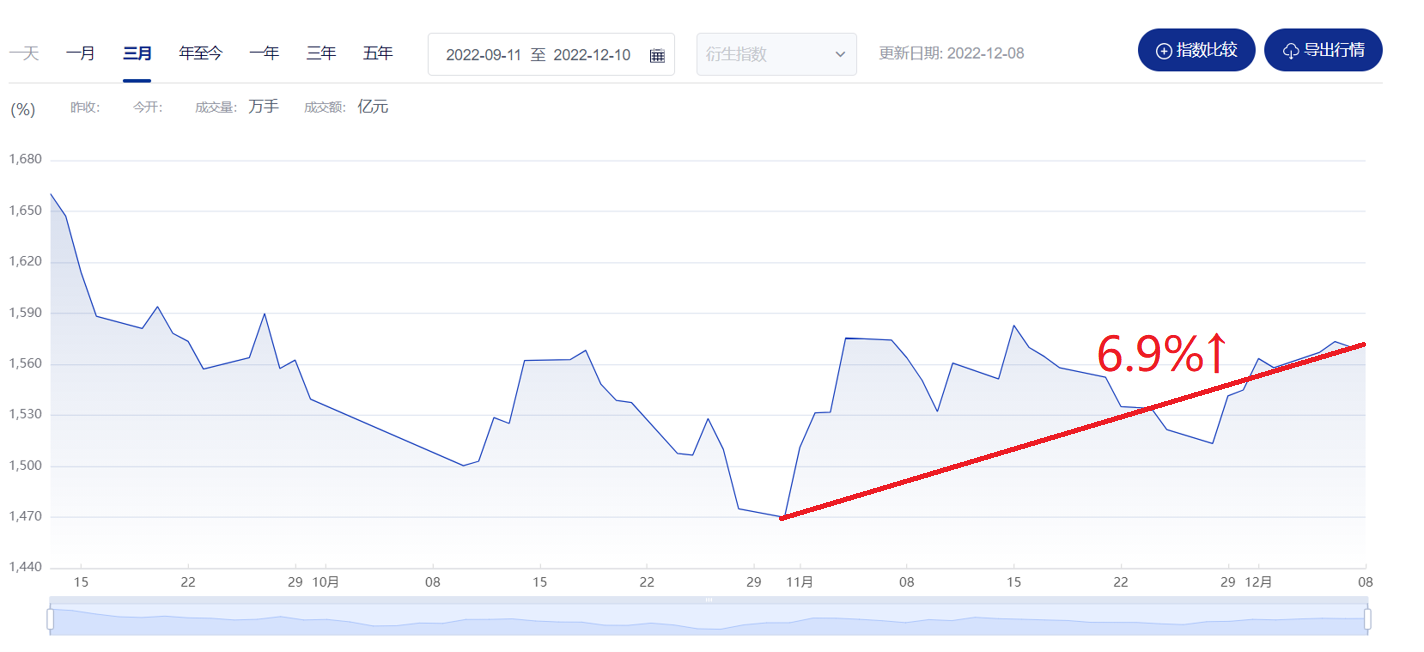Viewport: 1424px width, 652px height.
Task: Click the 1,680 y-axis label
Action: (25, 160)
